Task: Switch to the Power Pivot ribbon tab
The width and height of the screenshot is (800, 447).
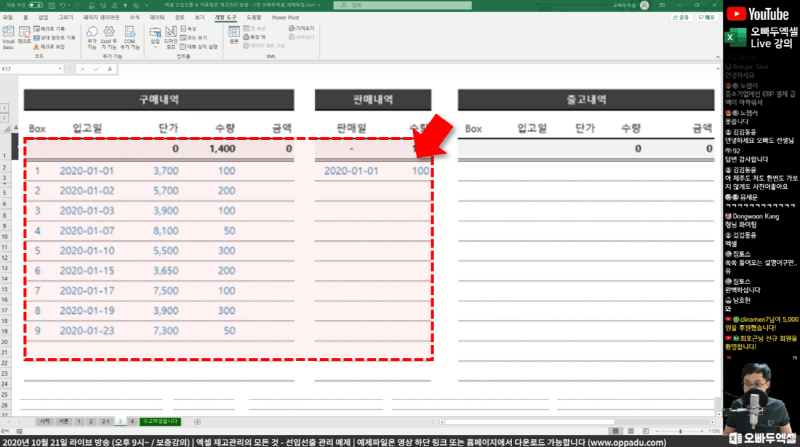Action: coord(285,17)
